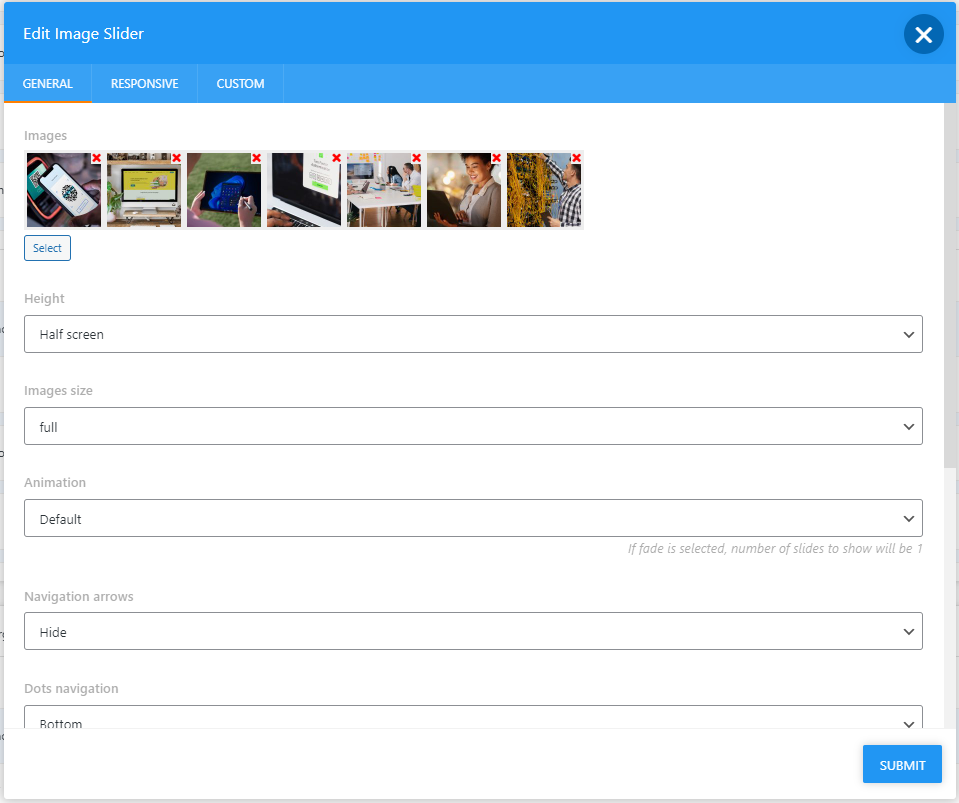Select the tablet with stylus thumbnail
Viewport: 959px width, 803px height.
pos(224,190)
